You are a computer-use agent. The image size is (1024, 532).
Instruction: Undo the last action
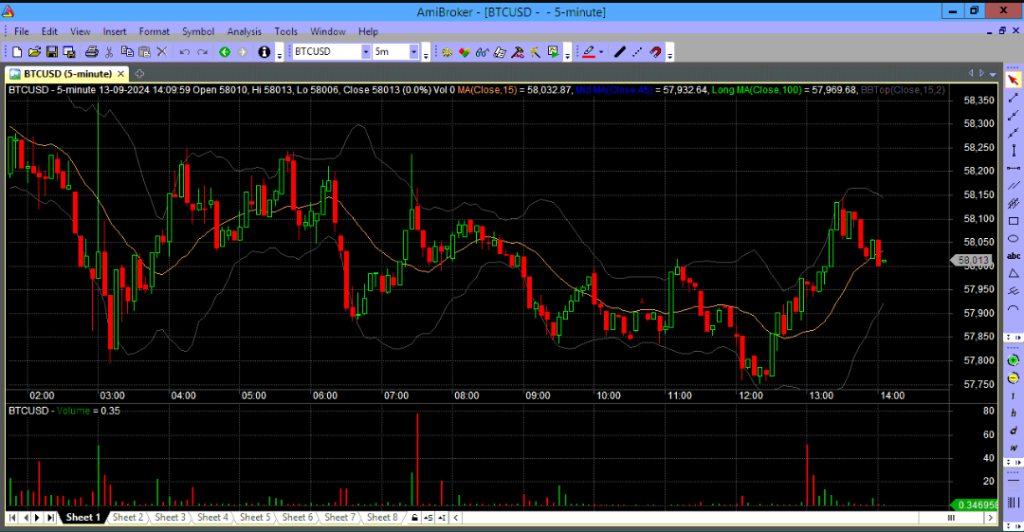184,52
